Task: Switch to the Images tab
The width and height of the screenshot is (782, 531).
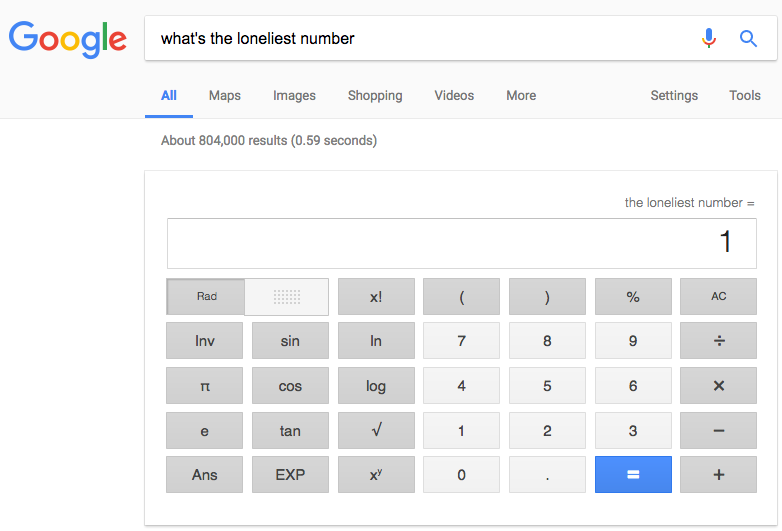Action: click(x=294, y=96)
